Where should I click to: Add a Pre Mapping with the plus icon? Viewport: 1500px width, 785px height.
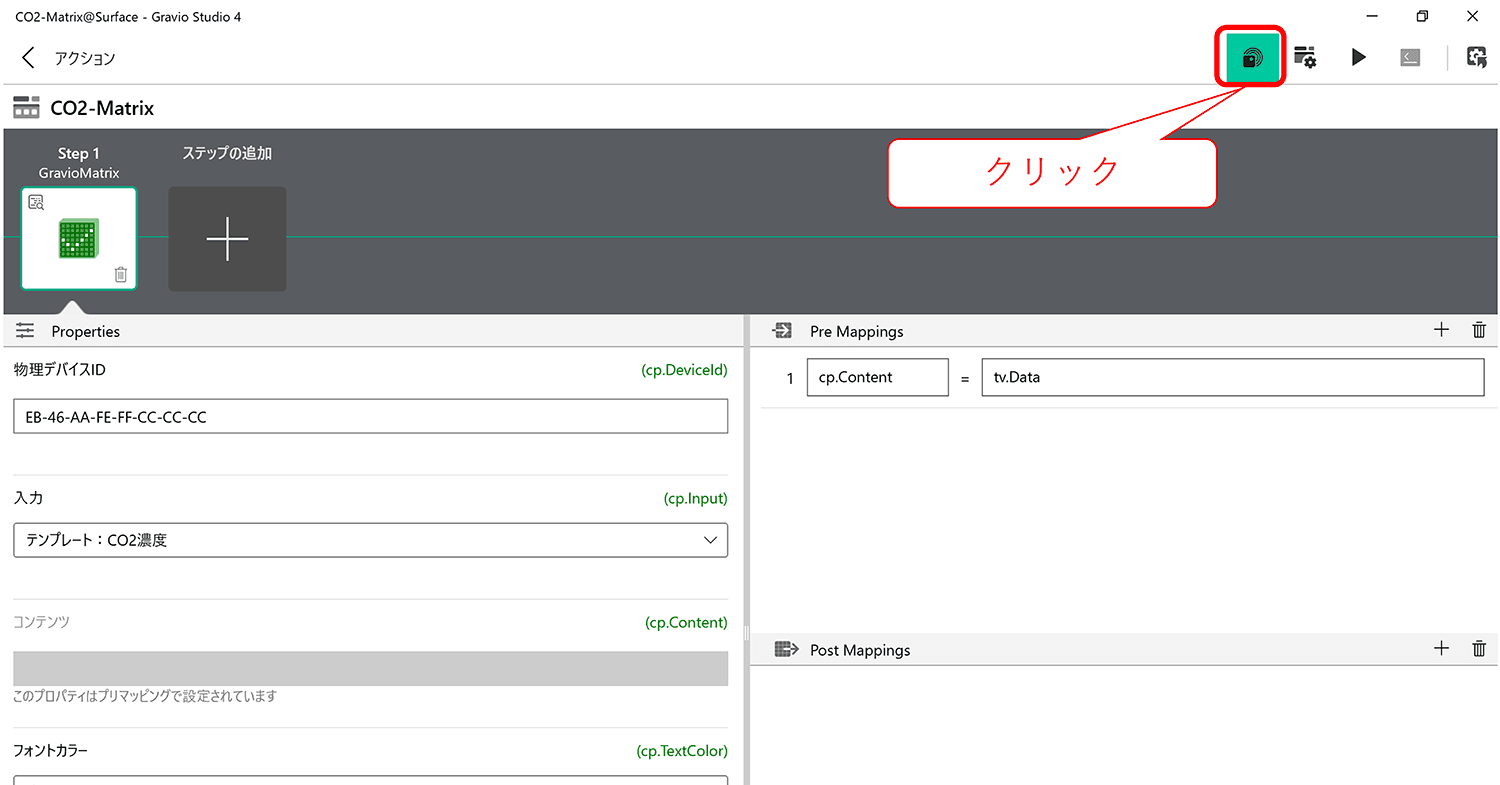pos(1441,330)
